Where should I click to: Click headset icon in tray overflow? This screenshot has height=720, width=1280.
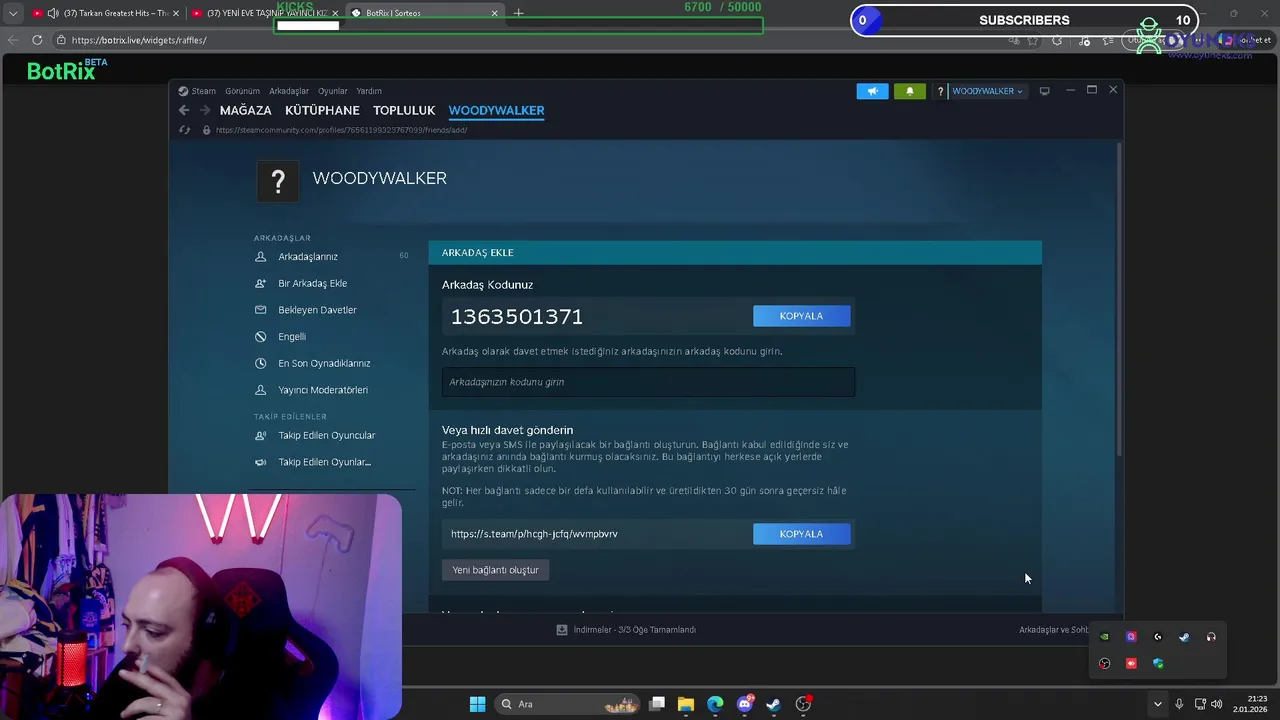coord(1211,637)
